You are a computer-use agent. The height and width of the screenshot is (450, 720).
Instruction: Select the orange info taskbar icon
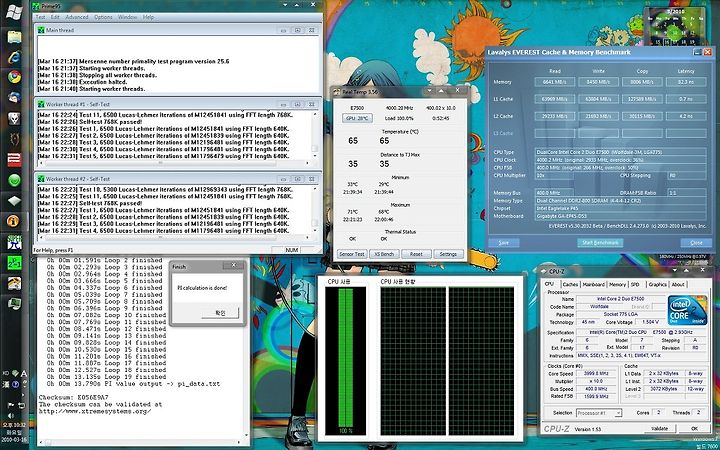click(x=14, y=221)
